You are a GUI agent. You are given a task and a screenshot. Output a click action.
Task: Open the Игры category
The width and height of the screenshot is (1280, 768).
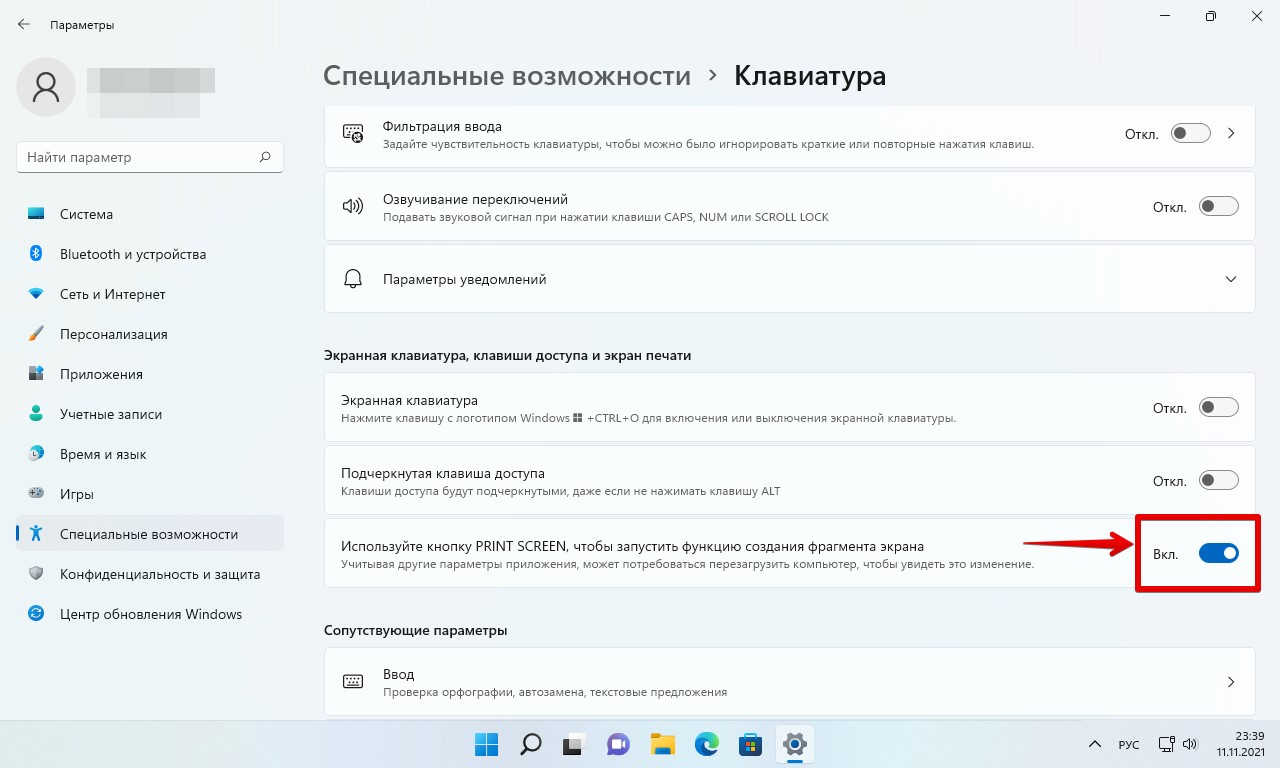coord(150,494)
